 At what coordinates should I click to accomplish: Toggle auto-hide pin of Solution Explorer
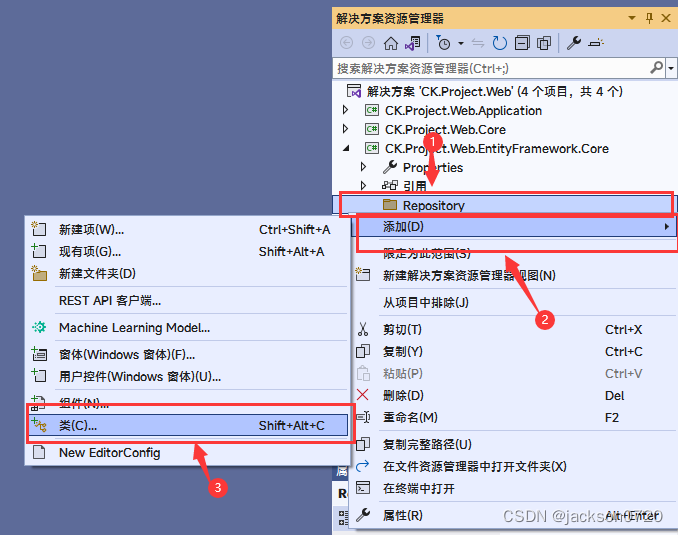click(x=649, y=18)
